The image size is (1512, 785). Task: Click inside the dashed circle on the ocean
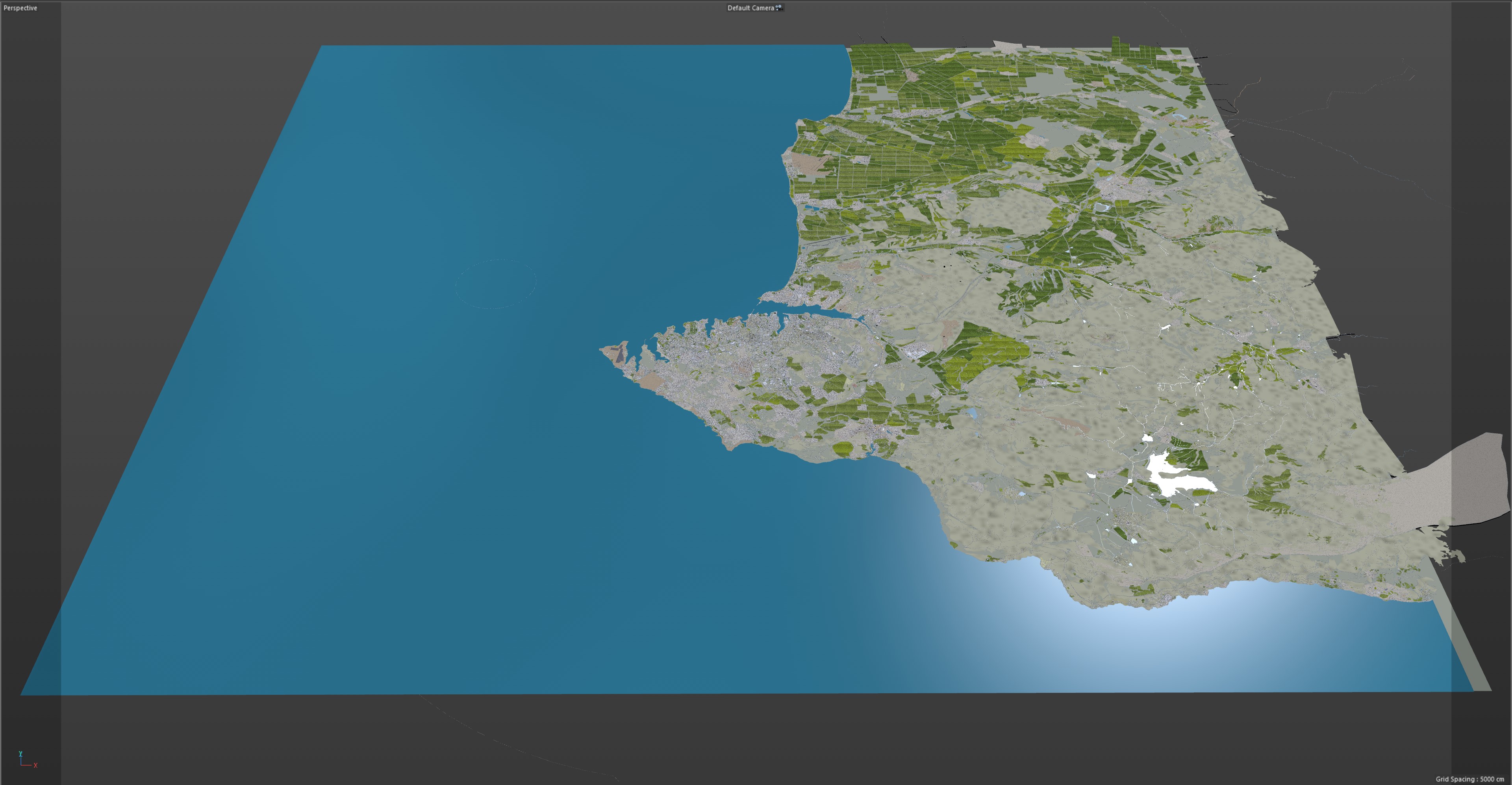(496, 284)
